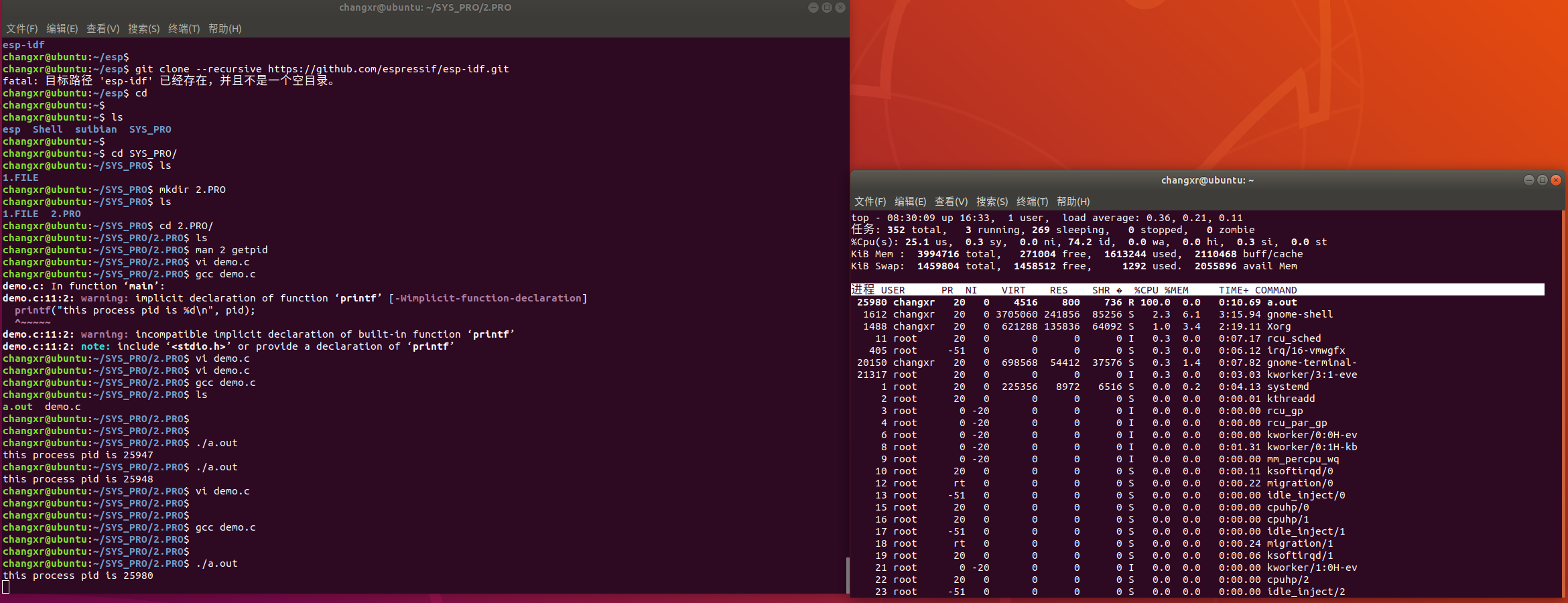This screenshot has width=1568, height=603.
Task: Click the include <stdio.h> note line
Action: pos(228,346)
